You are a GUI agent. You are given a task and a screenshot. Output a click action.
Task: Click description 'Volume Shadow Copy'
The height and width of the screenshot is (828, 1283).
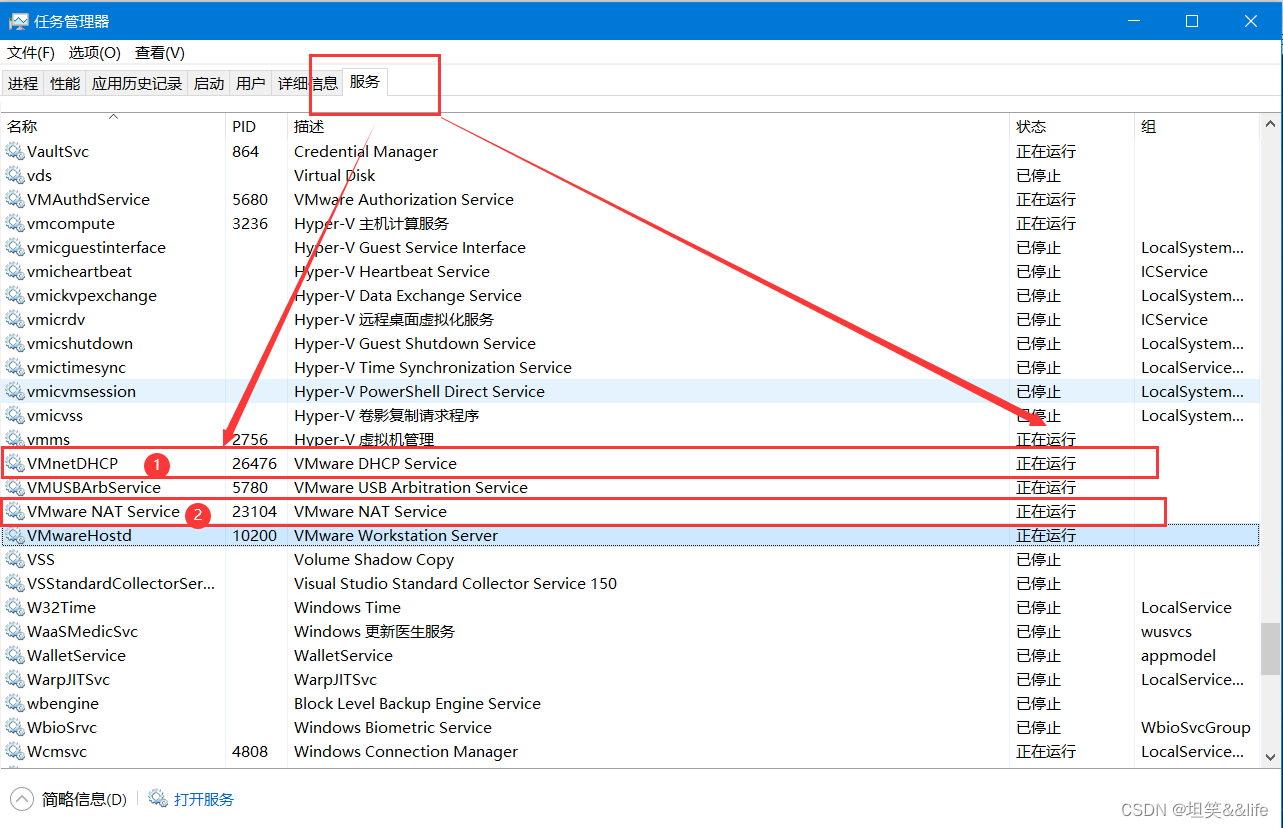(374, 560)
